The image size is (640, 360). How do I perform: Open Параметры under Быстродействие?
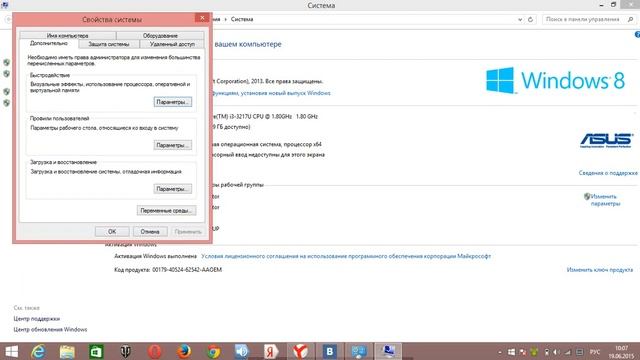pos(173,102)
